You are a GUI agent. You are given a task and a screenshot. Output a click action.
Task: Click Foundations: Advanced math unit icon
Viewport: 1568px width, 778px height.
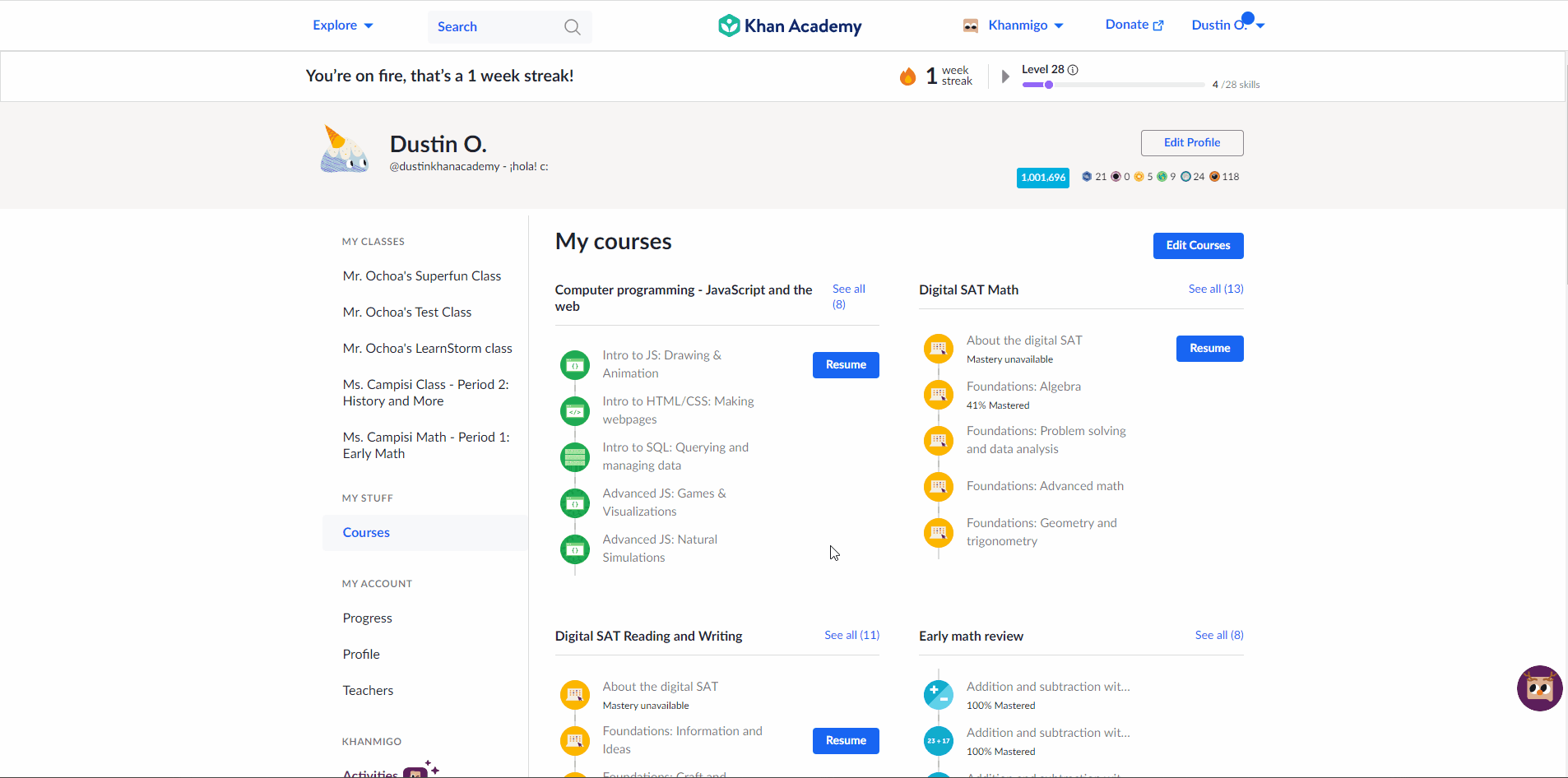(x=939, y=487)
